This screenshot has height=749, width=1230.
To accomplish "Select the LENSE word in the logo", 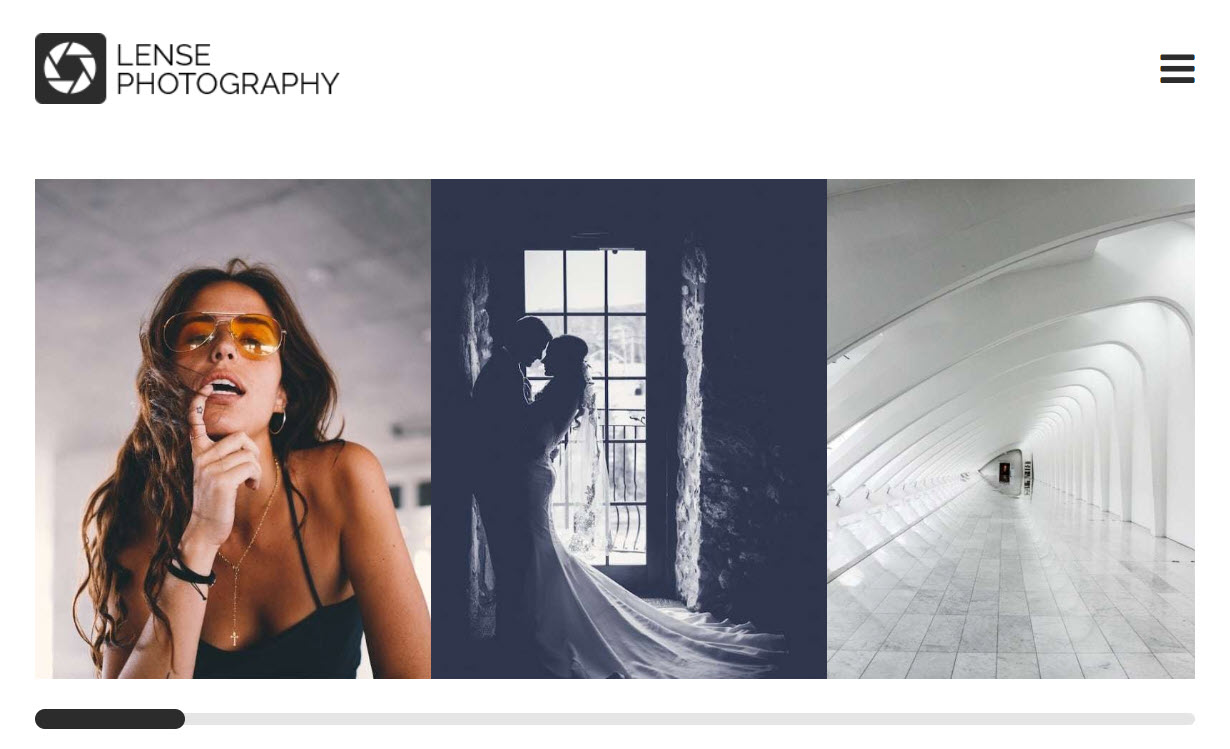I will coord(164,55).
